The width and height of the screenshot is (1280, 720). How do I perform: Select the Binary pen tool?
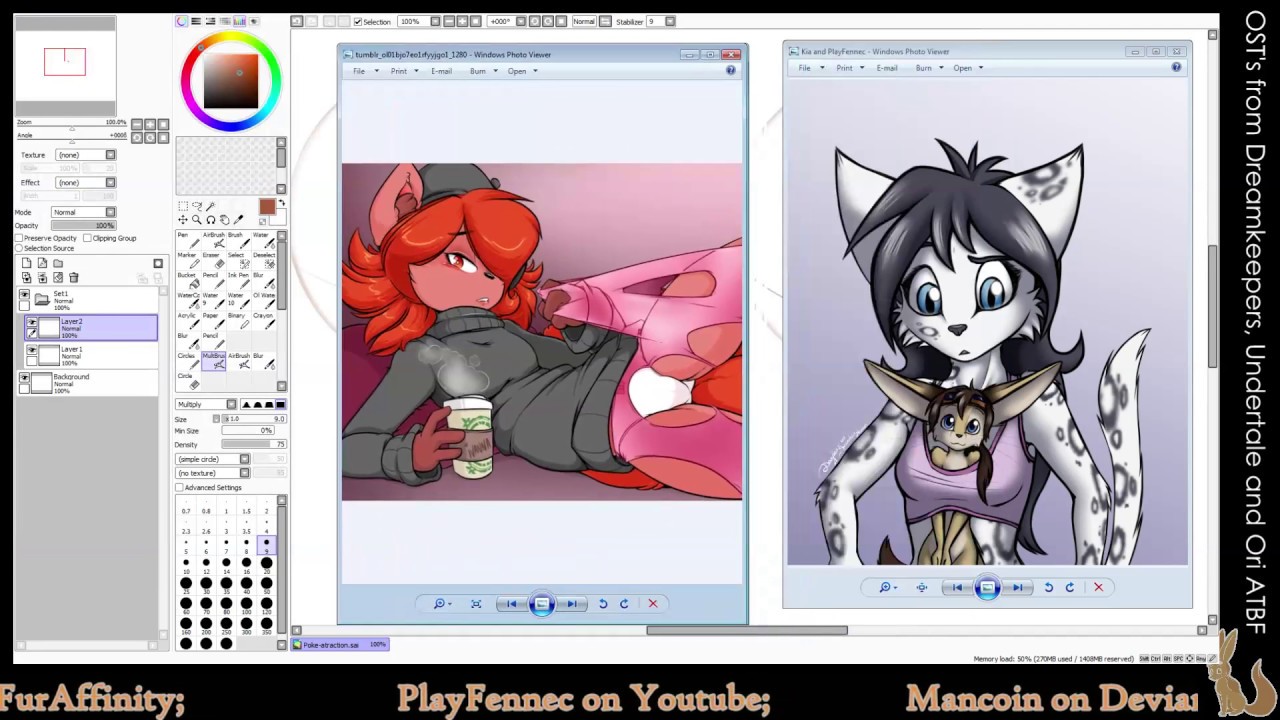tap(239, 321)
